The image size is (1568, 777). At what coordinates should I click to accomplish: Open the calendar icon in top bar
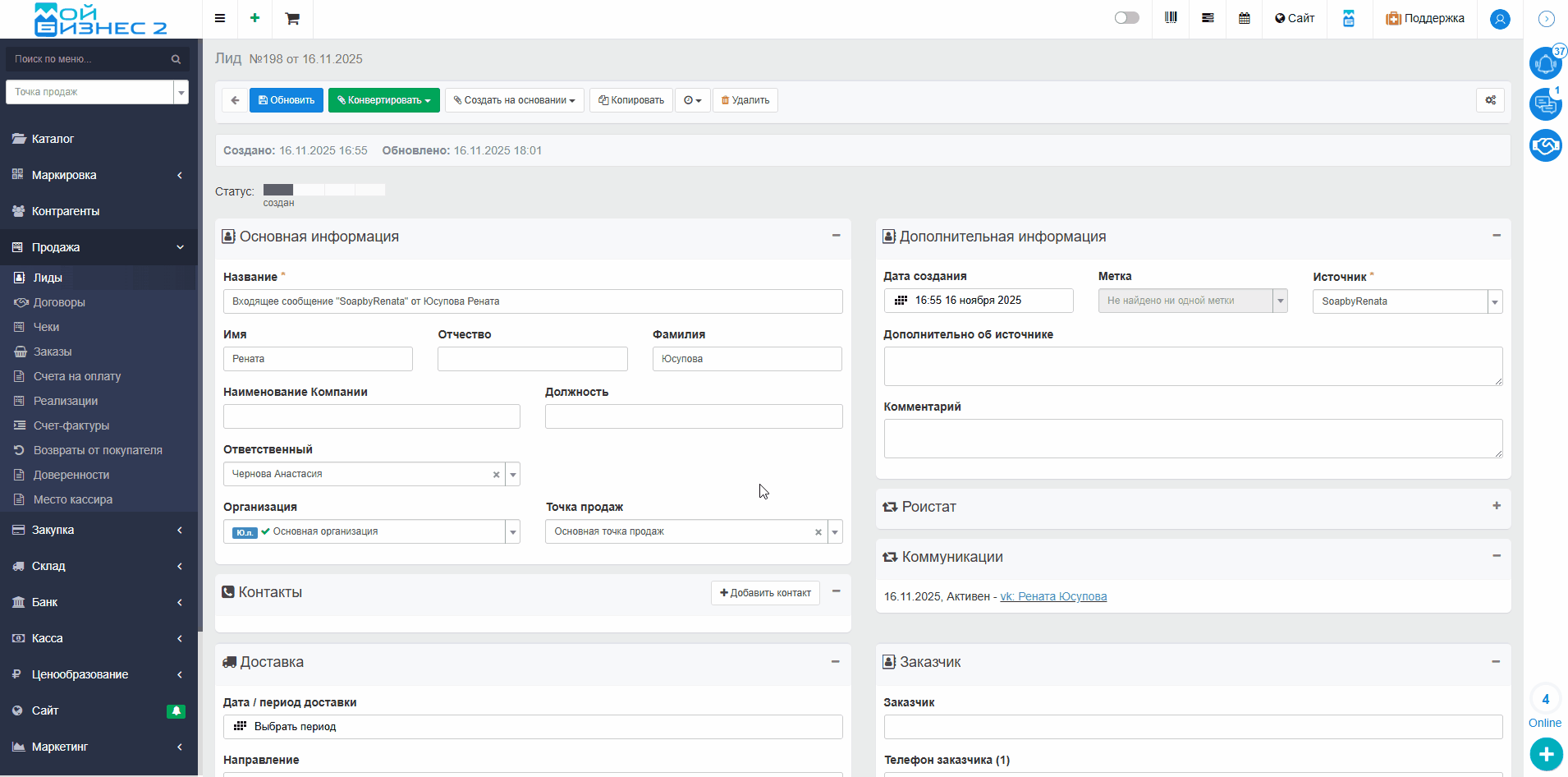point(1245,18)
